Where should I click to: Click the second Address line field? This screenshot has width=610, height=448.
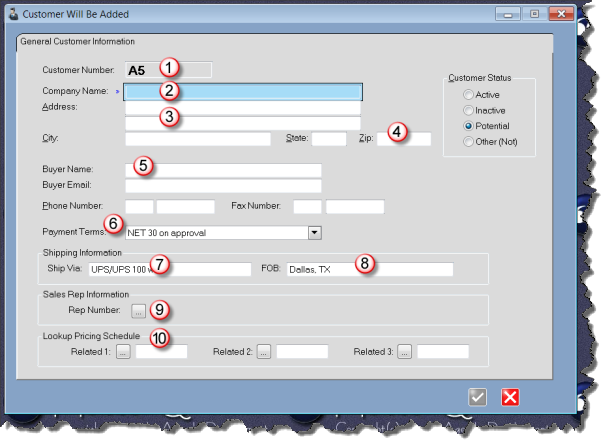[x=243, y=123]
